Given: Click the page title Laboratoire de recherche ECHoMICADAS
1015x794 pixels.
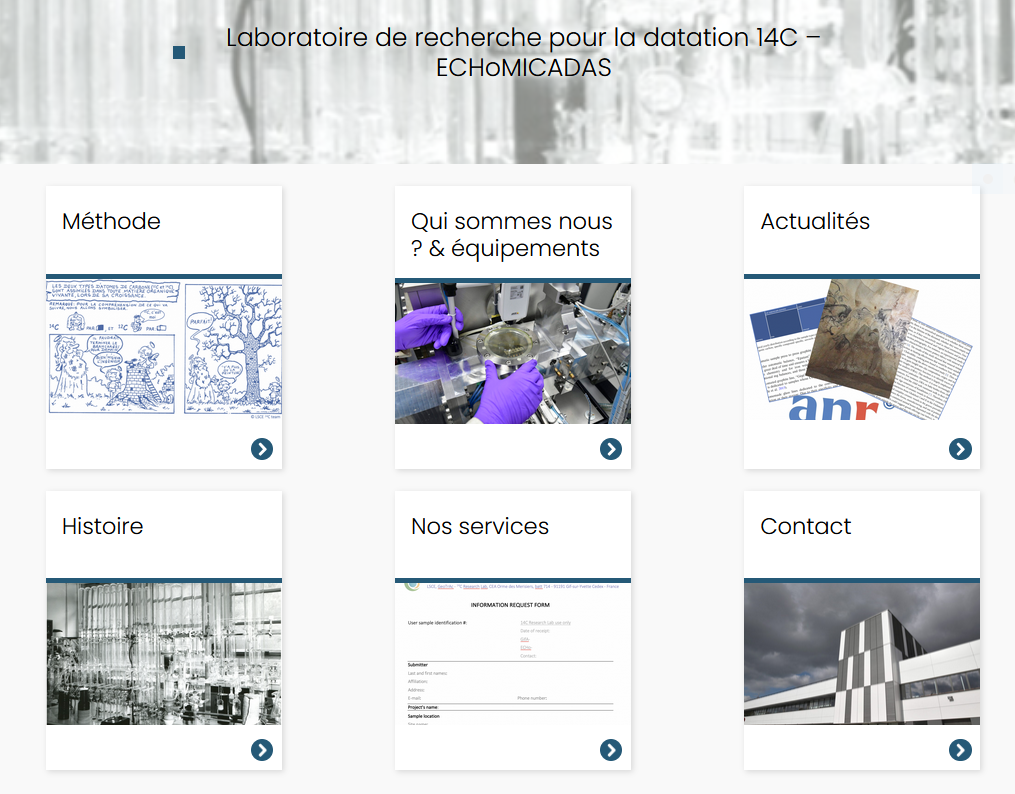Looking at the screenshot, I should click(523, 52).
